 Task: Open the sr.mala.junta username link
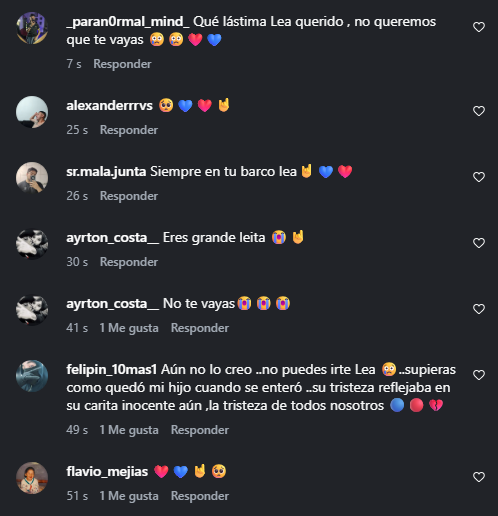(106, 172)
